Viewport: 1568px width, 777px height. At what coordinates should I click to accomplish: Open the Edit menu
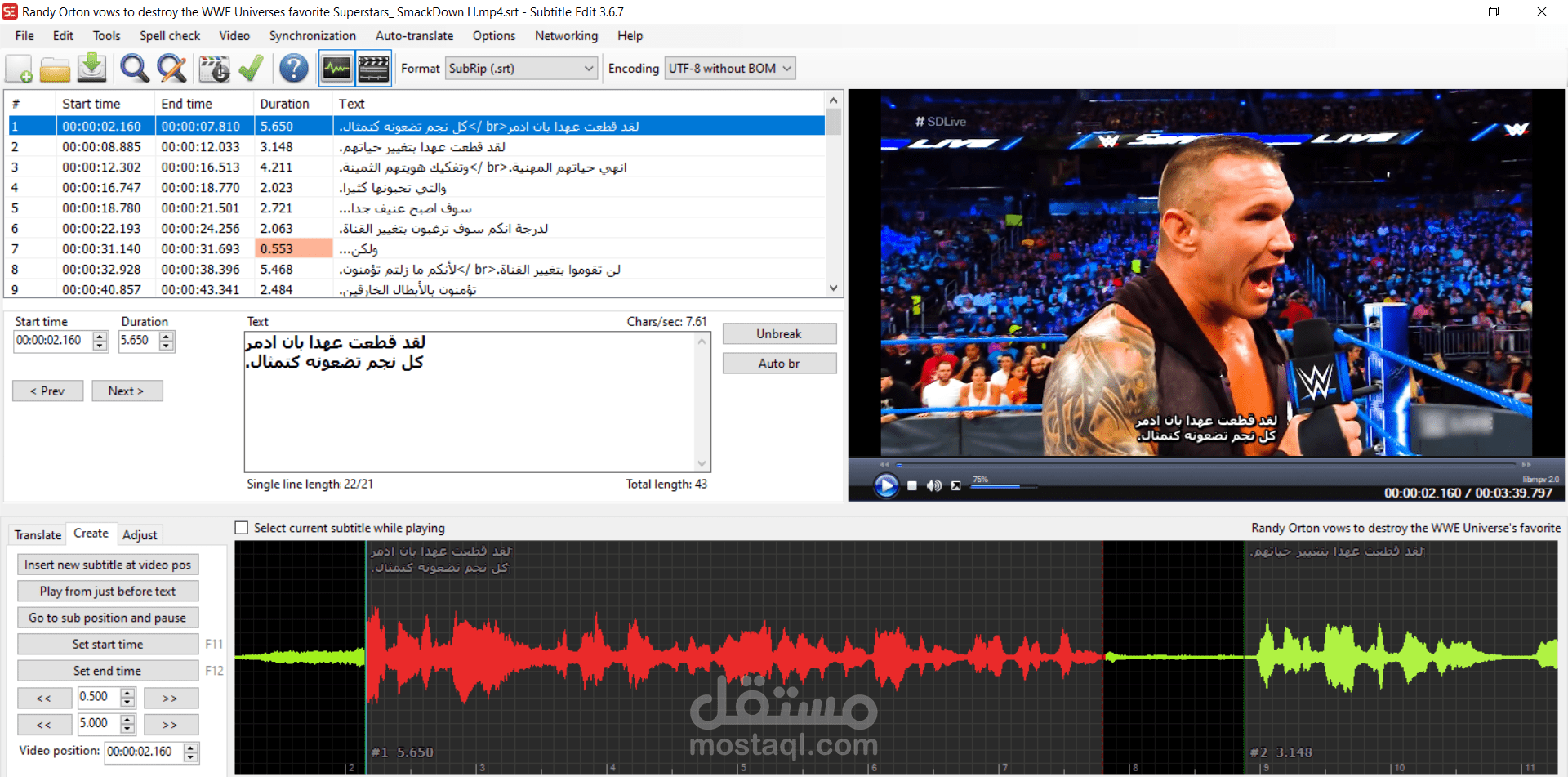click(x=63, y=36)
